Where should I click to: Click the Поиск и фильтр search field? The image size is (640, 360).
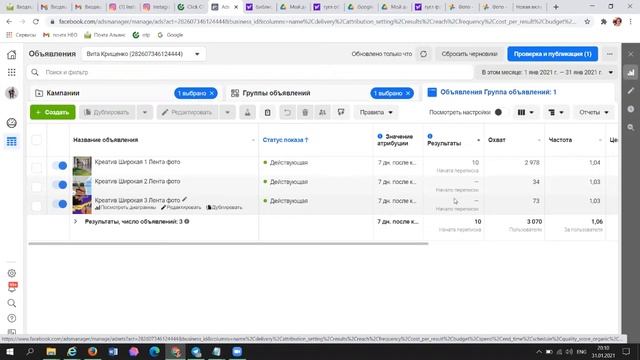coord(251,72)
